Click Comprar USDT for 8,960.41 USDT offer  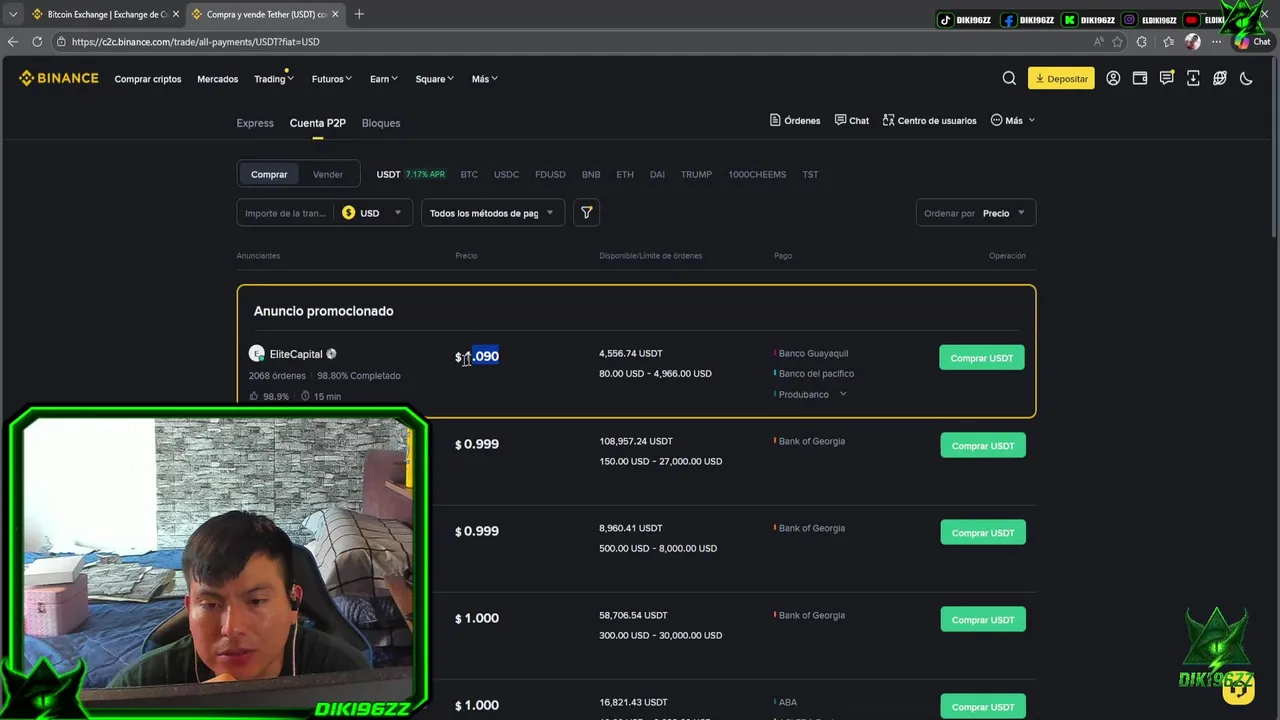pyautogui.click(x=983, y=533)
